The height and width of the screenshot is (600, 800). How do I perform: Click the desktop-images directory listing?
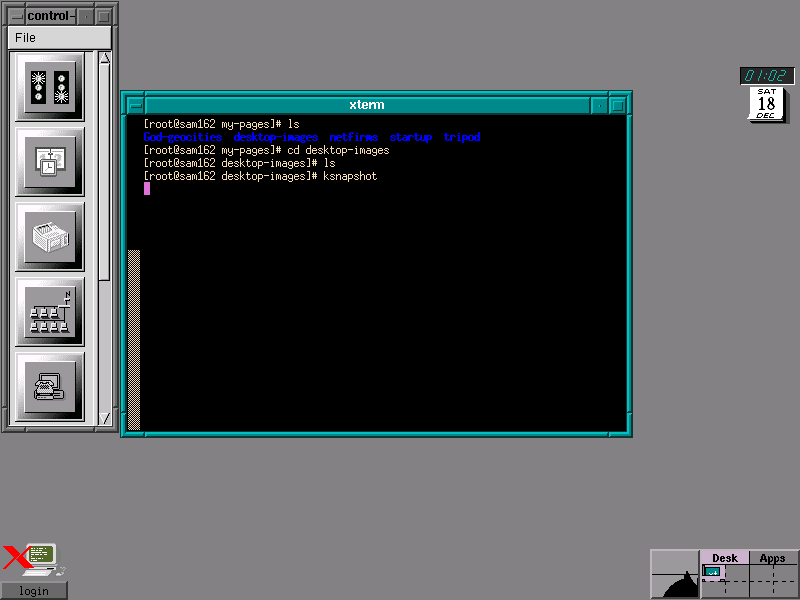pos(276,137)
